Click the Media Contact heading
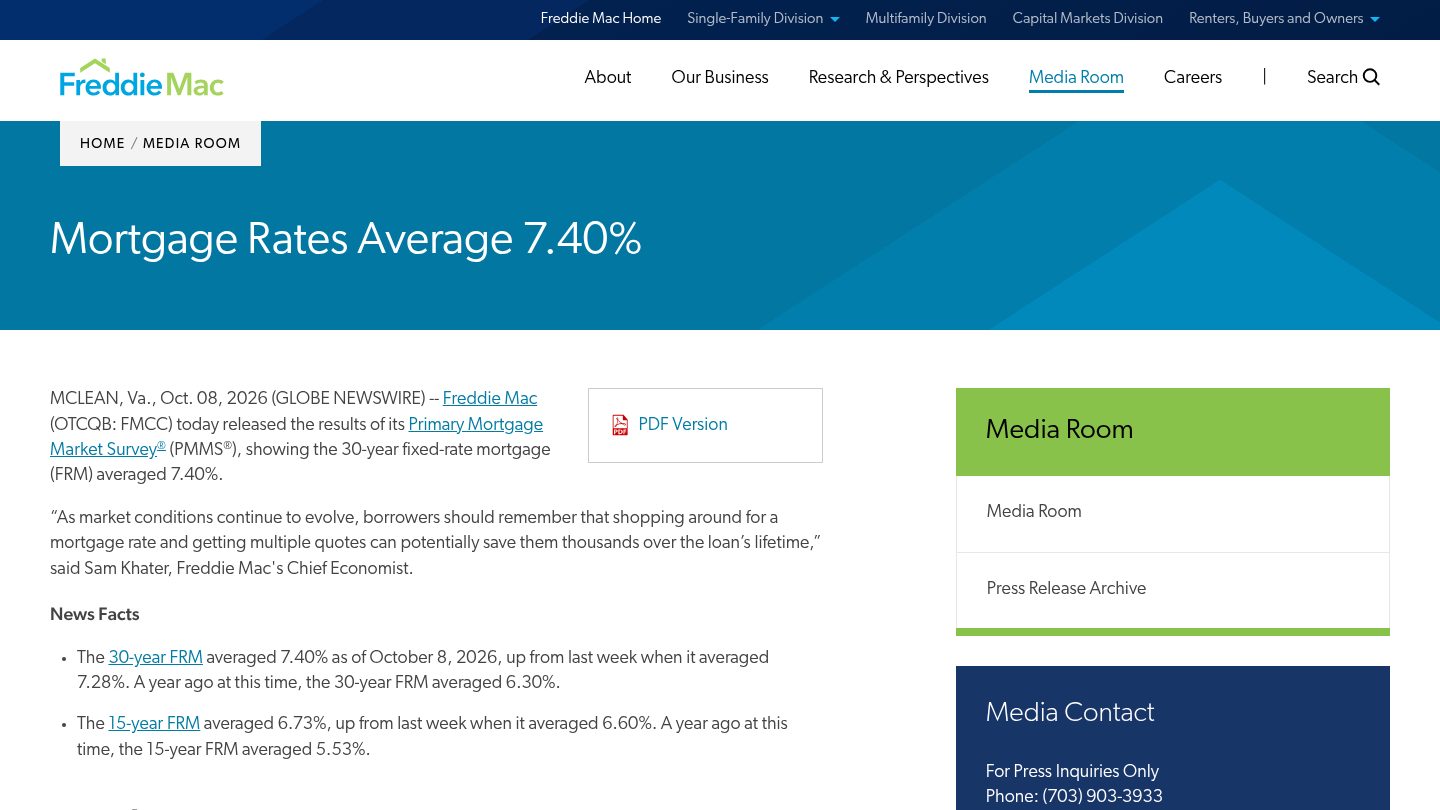Viewport: 1440px width, 810px height. coord(1070,713)
